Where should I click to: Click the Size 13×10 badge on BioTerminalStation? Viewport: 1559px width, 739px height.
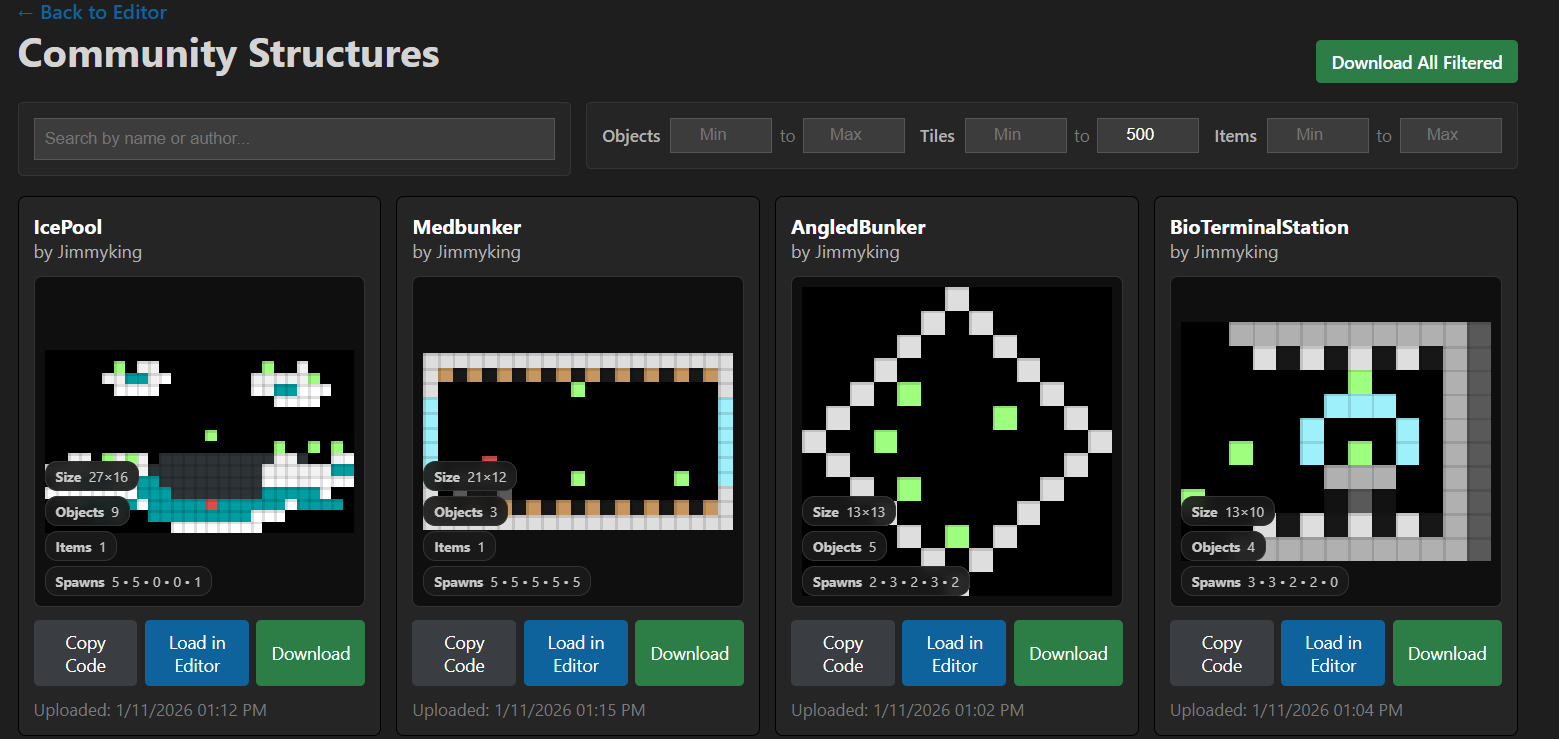[x=1228, y=512]
